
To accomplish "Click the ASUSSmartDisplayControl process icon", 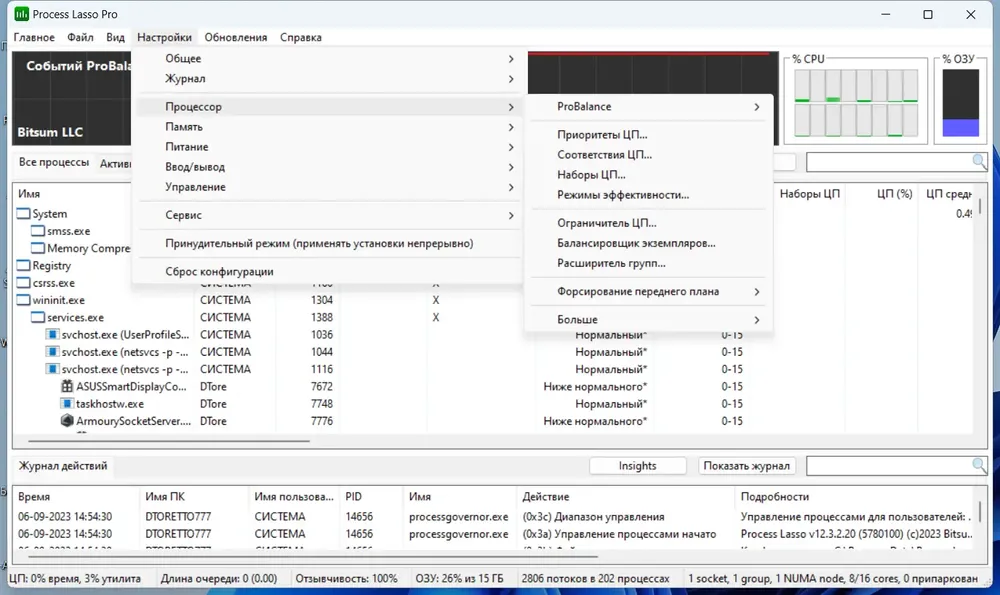I will pos(67,386).
